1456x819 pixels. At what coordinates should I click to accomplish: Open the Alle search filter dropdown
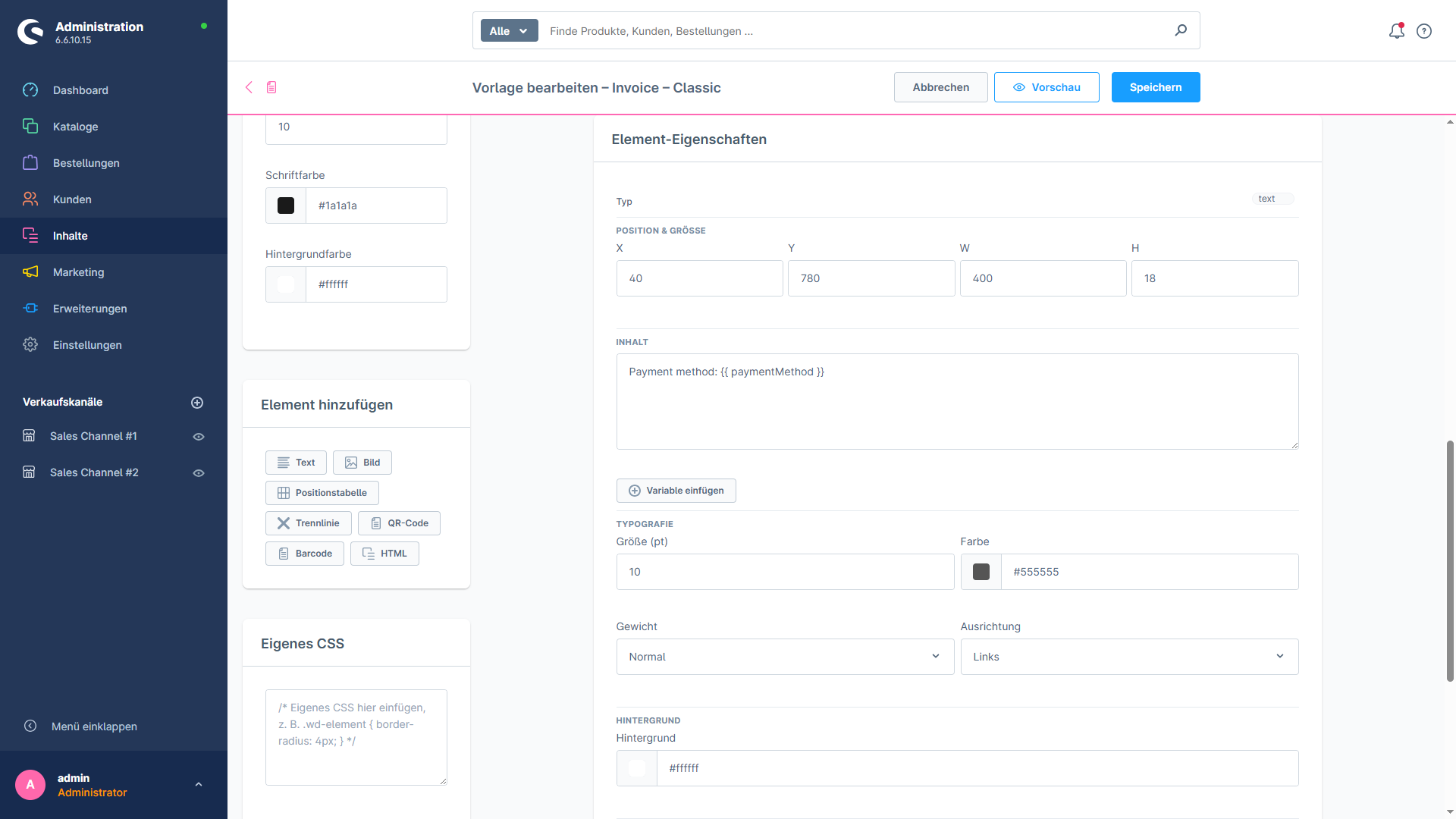click(510, 31)
